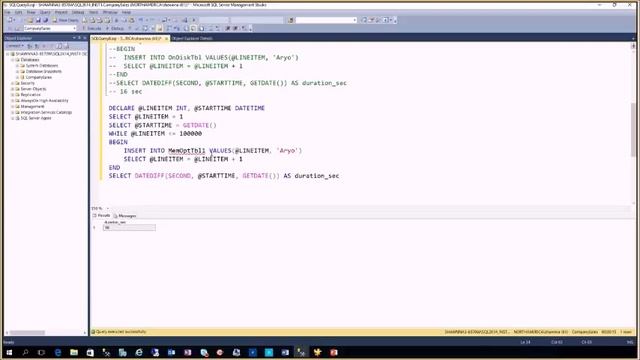This screenshot has height=360, width=640.
Task: Open the Windows Start menu
Action: [9, 352]
